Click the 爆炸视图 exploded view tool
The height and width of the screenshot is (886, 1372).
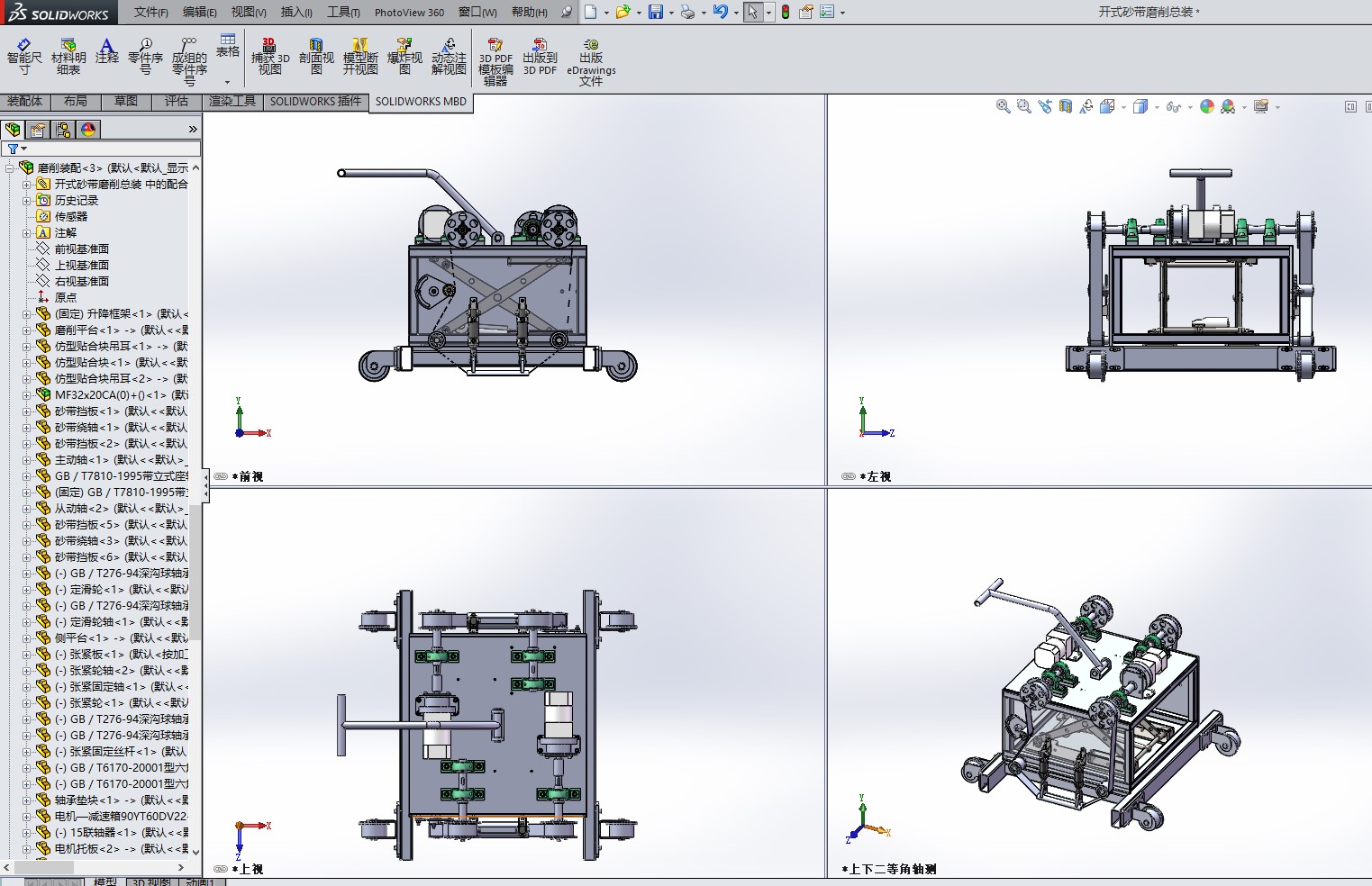404,57
